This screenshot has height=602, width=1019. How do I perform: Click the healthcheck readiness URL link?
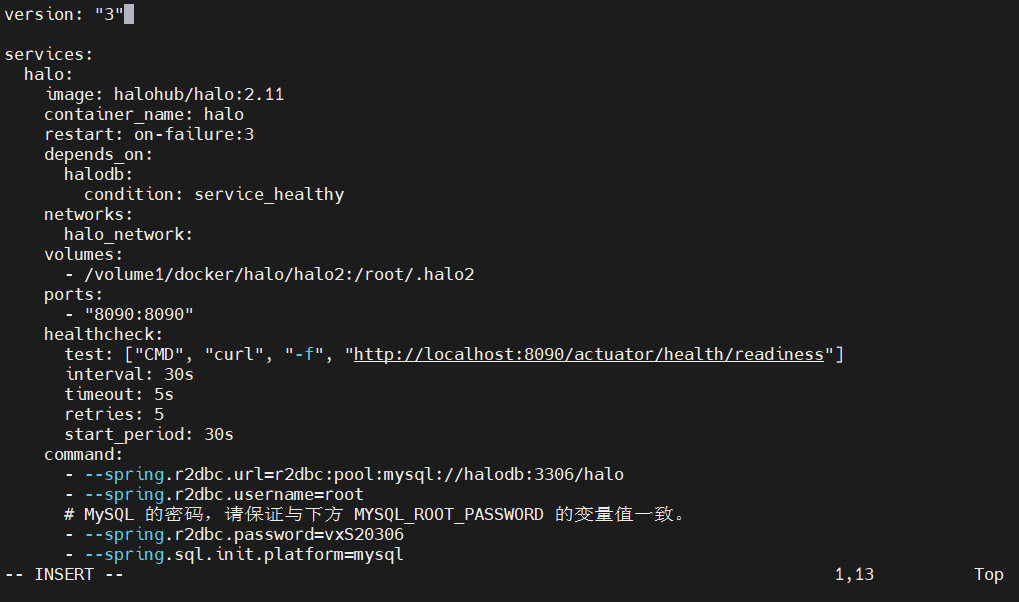coord(589,354)
